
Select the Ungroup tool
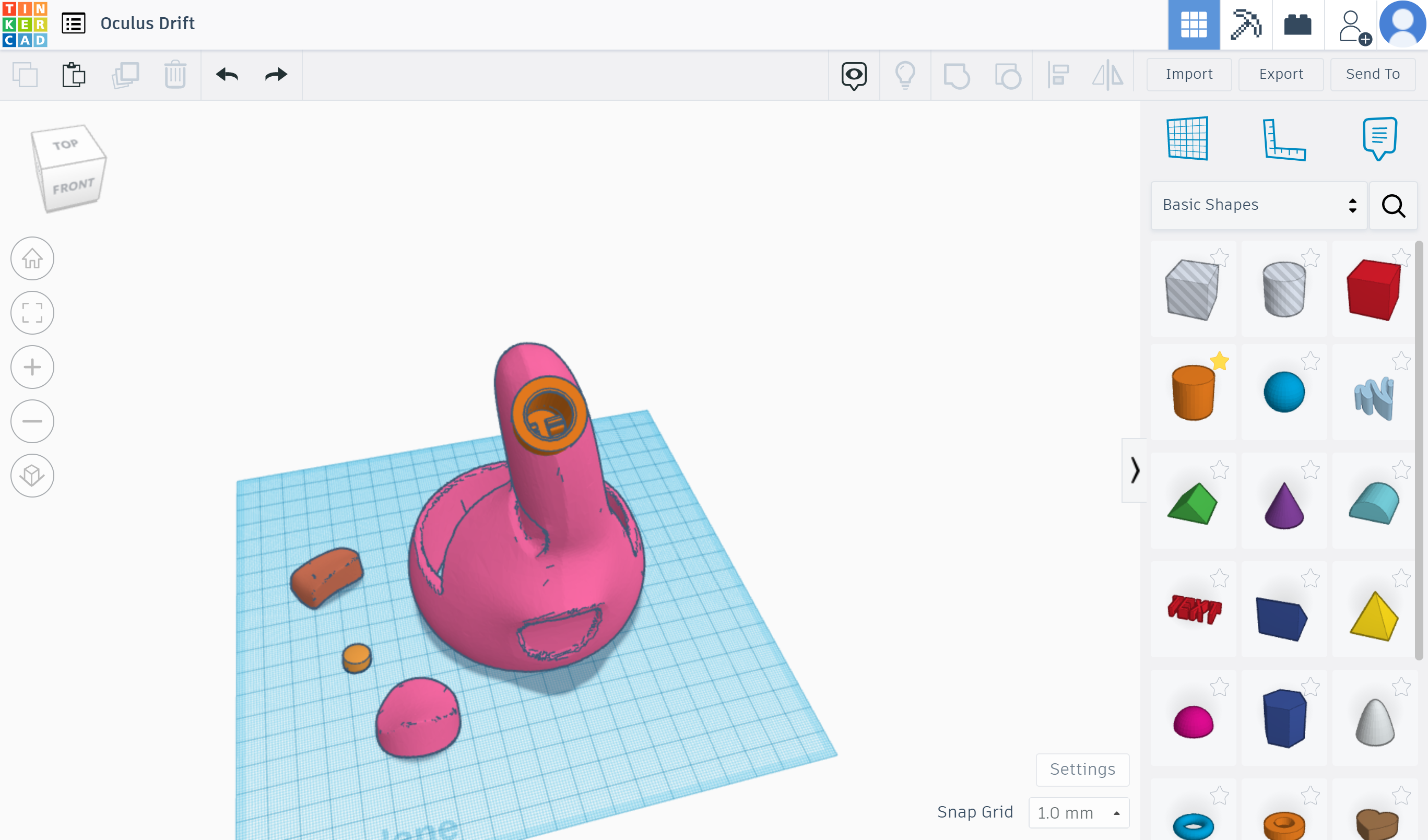point(1008,74)
